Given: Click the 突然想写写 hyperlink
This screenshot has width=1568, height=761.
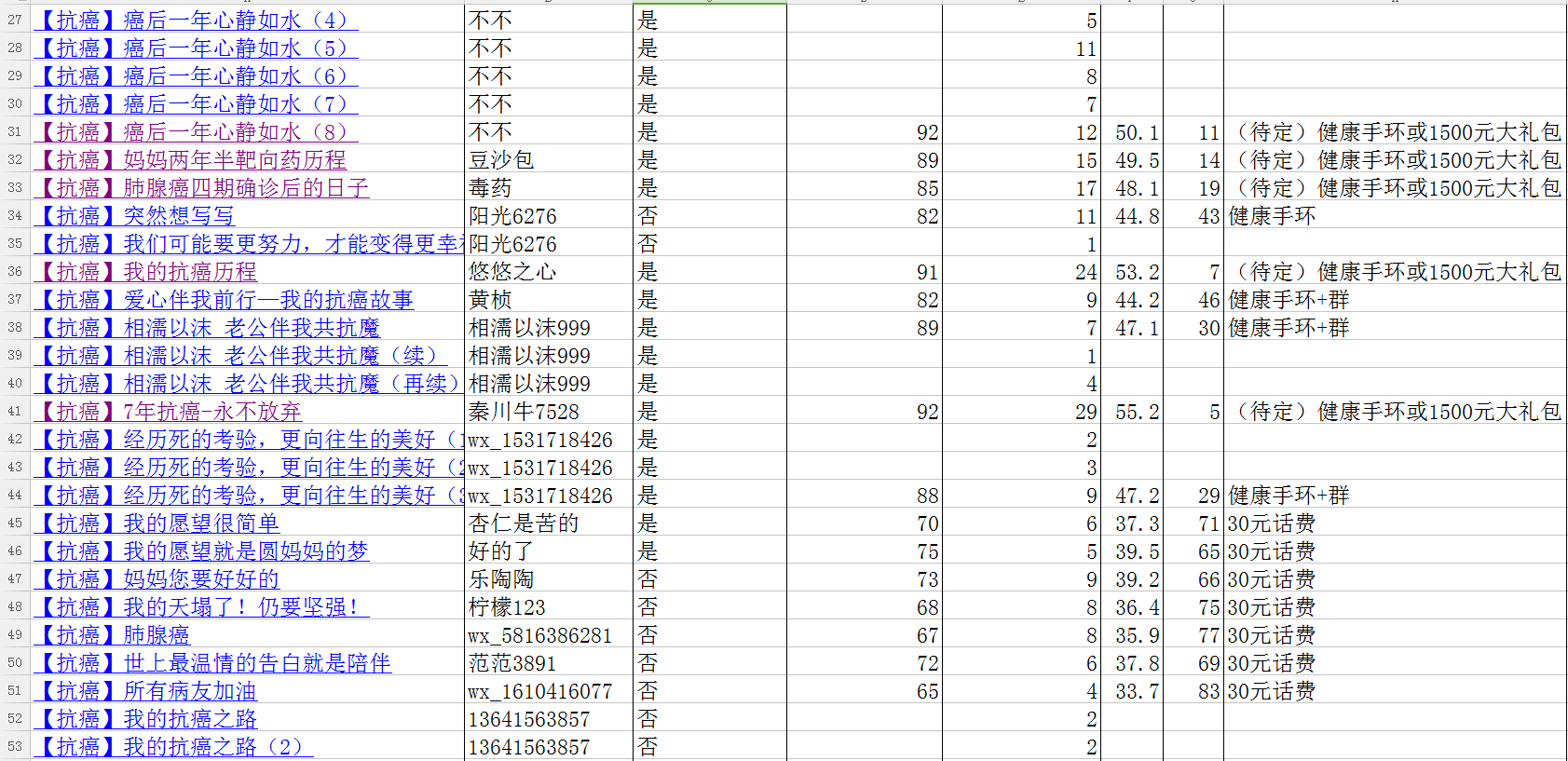Looking at the screenshot, I should pos(134,216).
